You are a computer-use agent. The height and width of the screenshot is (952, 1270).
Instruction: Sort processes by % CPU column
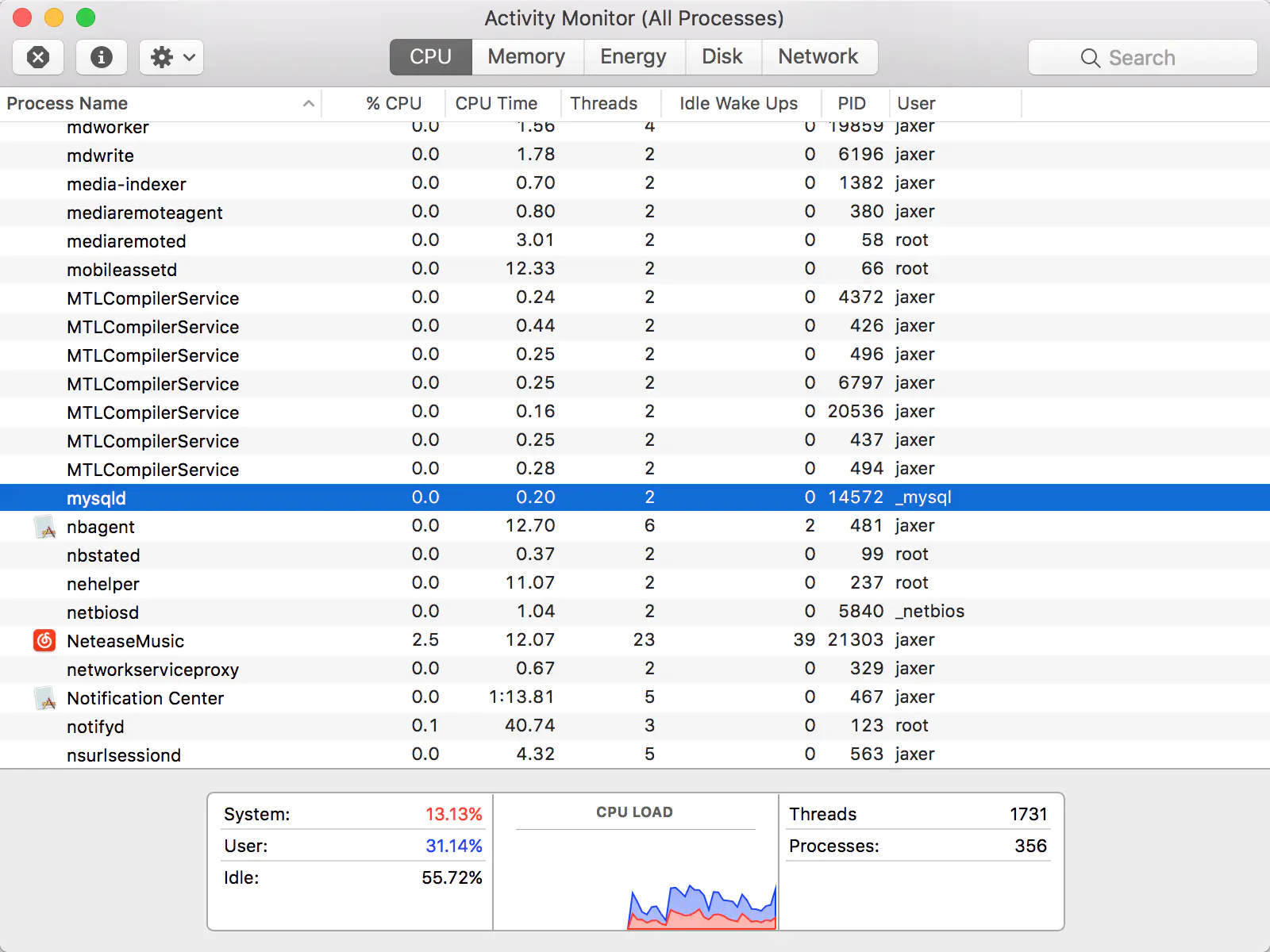pyautogui.click(x=393, y=103)
